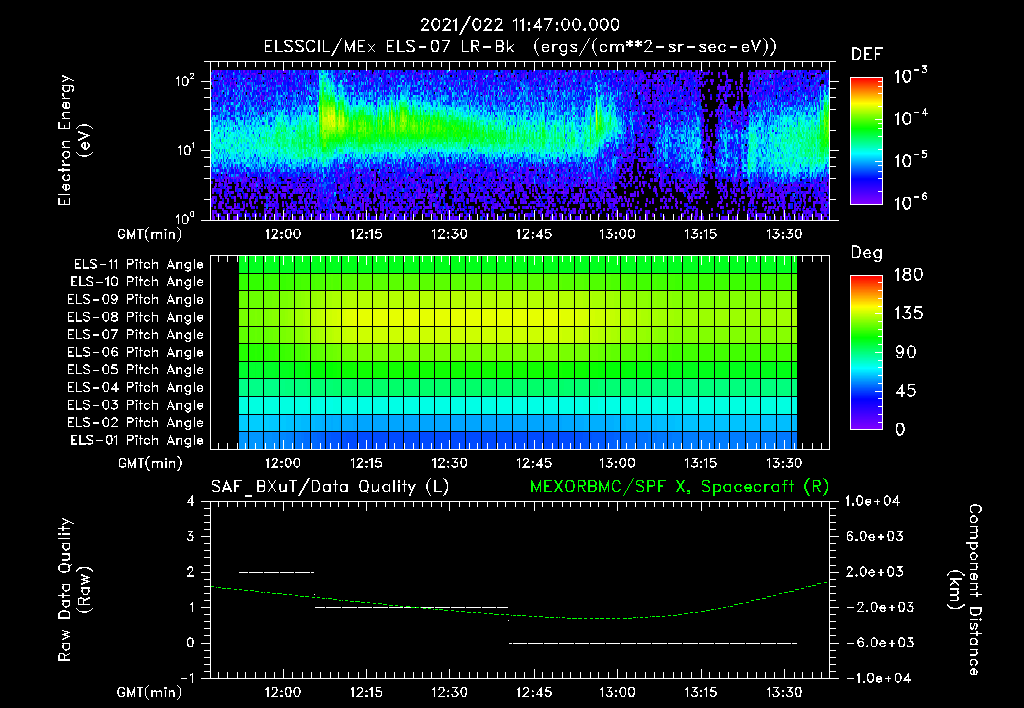Click the 45 tick on Deg colorbar
The width and height of the screenshot is (1024, 708).
click(905, 391)
